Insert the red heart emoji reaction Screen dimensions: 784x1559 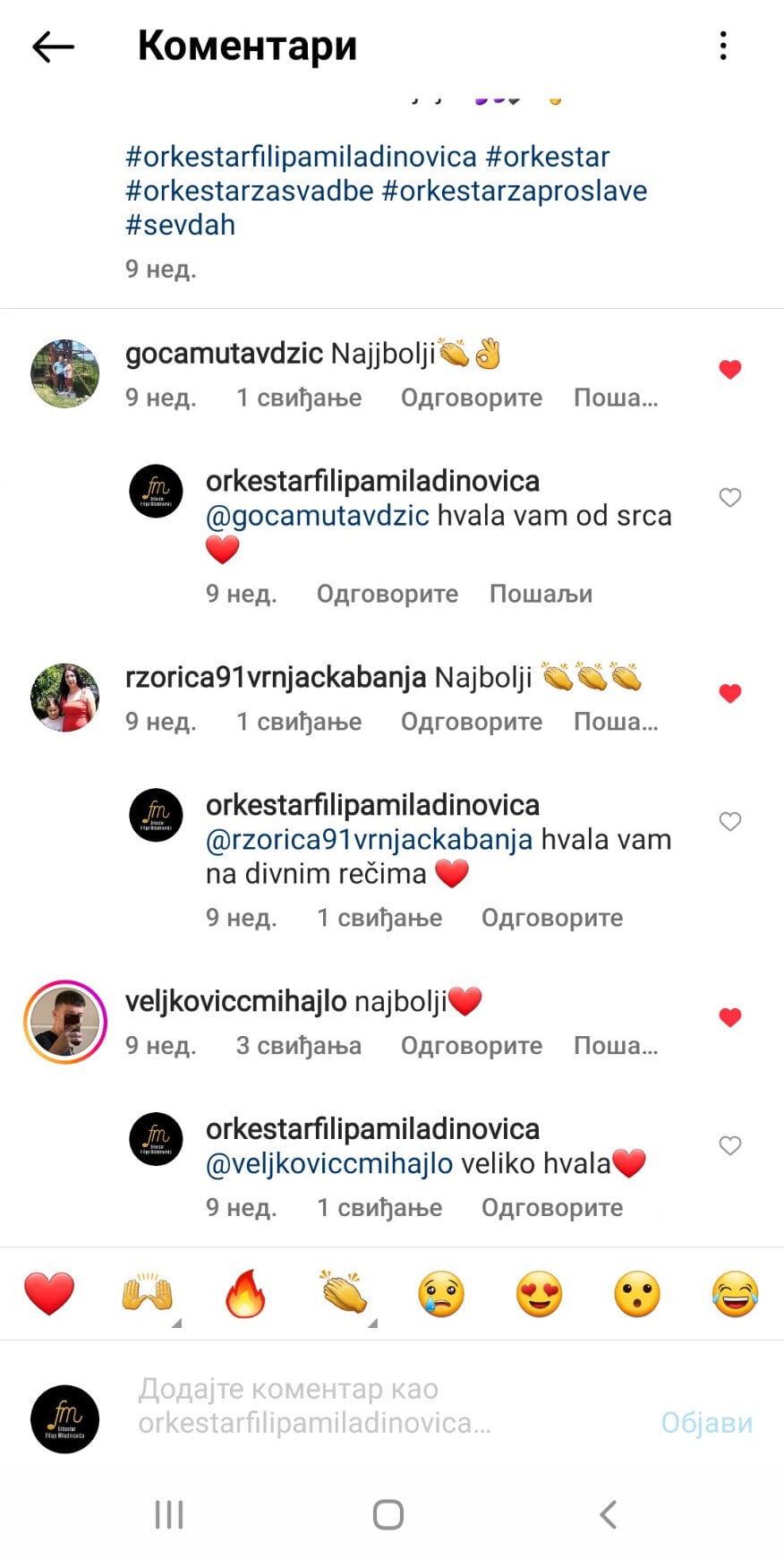(49, 1294)
